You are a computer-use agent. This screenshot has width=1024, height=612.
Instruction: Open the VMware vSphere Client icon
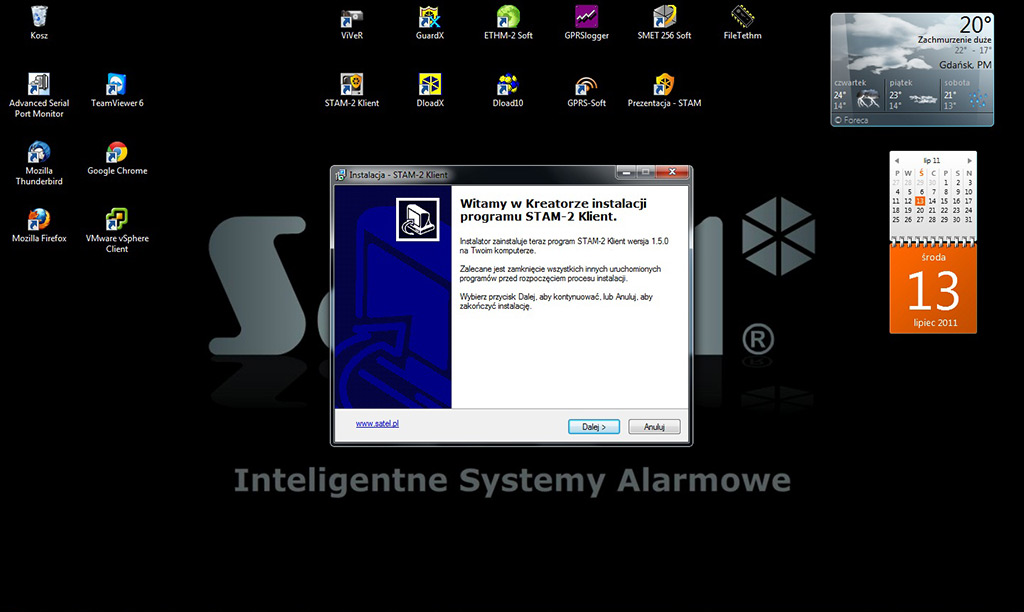coord(117,221)
